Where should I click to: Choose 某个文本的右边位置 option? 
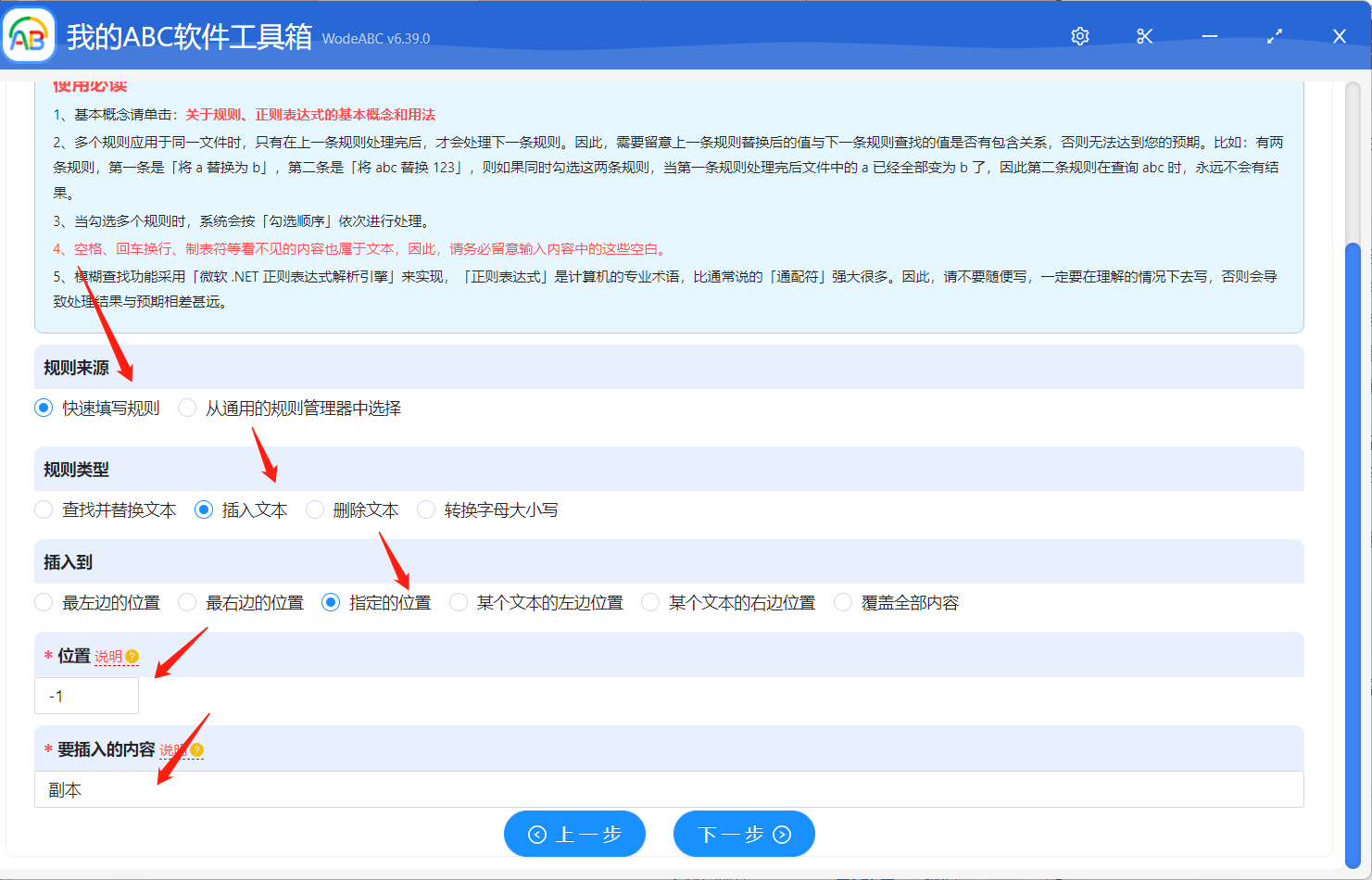pyautogui.click(x=650, y=603)
